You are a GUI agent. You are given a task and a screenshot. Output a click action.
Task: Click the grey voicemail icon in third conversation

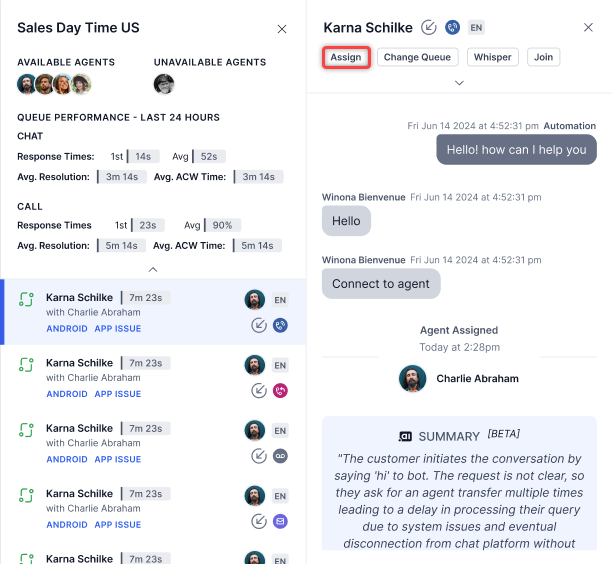point(280,456)
